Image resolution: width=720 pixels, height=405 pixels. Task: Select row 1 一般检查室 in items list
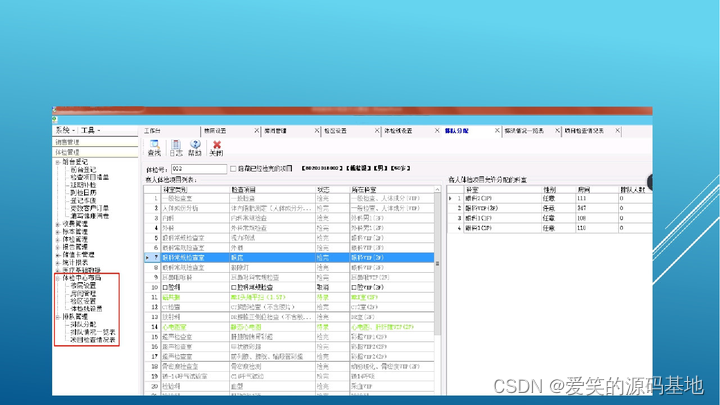click(289, 198)
